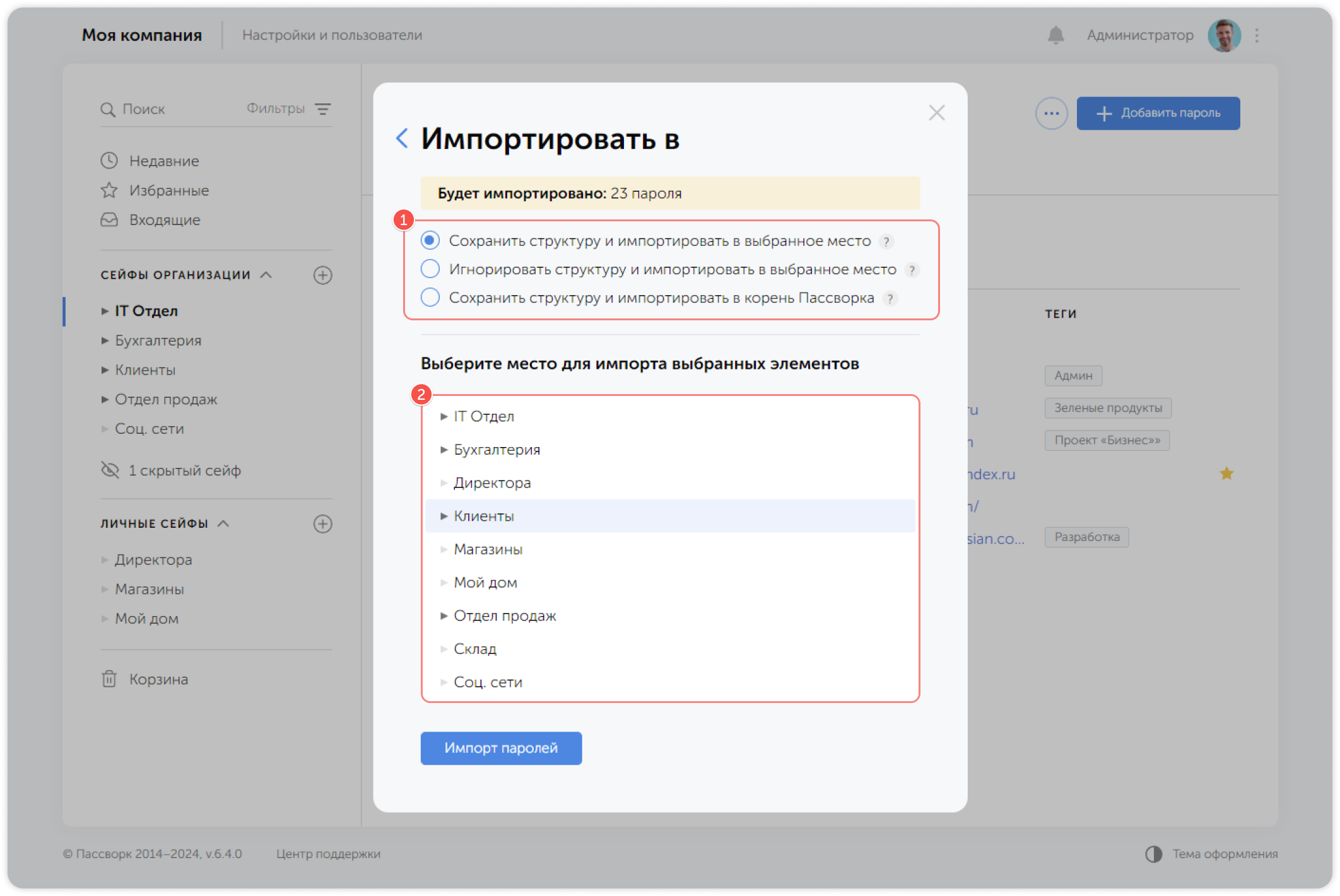Select radio option Сохранить структуру и импортировать в выбранное место
This screenshot has height=896, width=1340.
pyautogui.click(x=430, y=240)
